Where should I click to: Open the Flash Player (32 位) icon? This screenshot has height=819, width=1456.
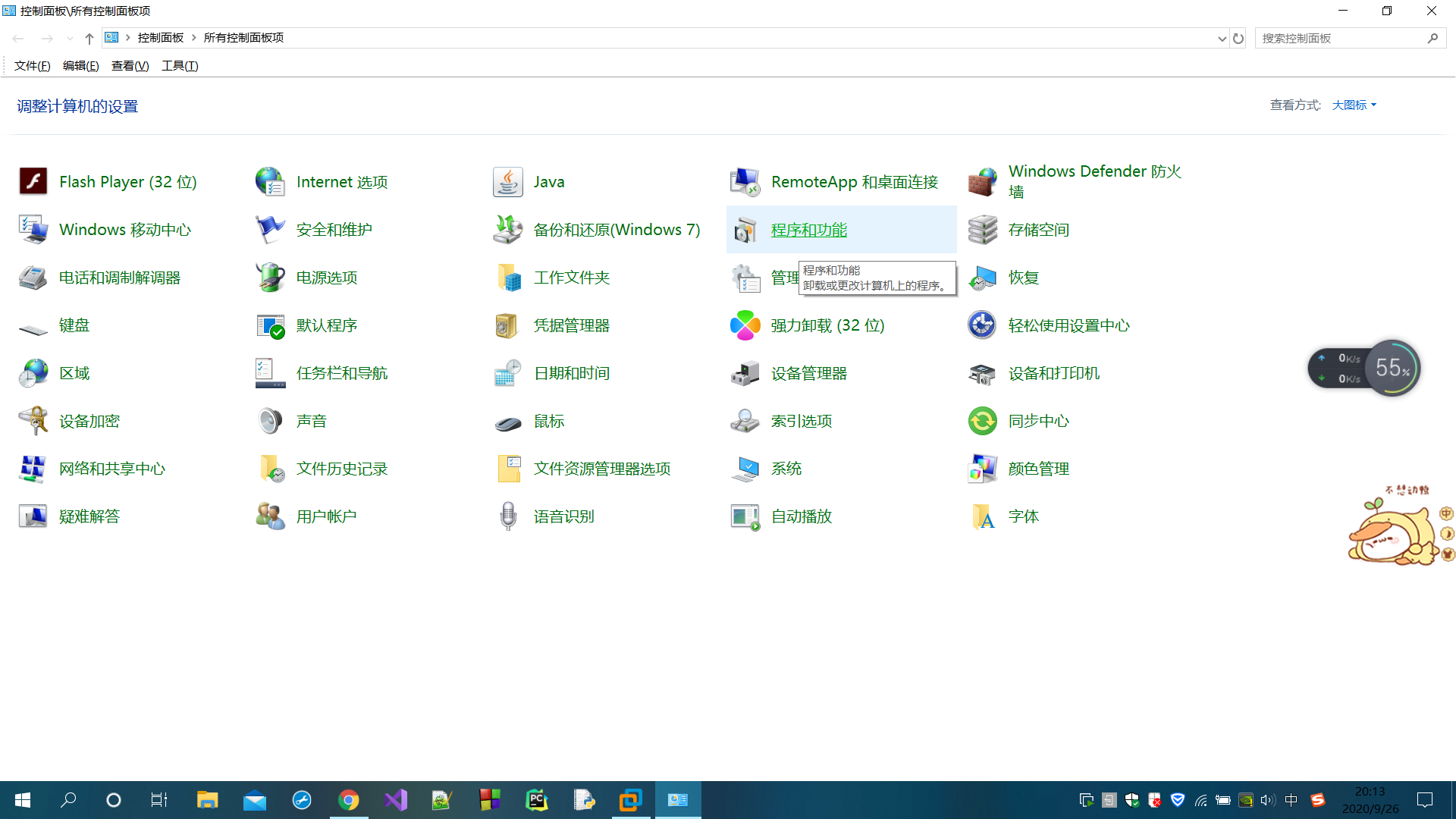(x=33, y=182)
